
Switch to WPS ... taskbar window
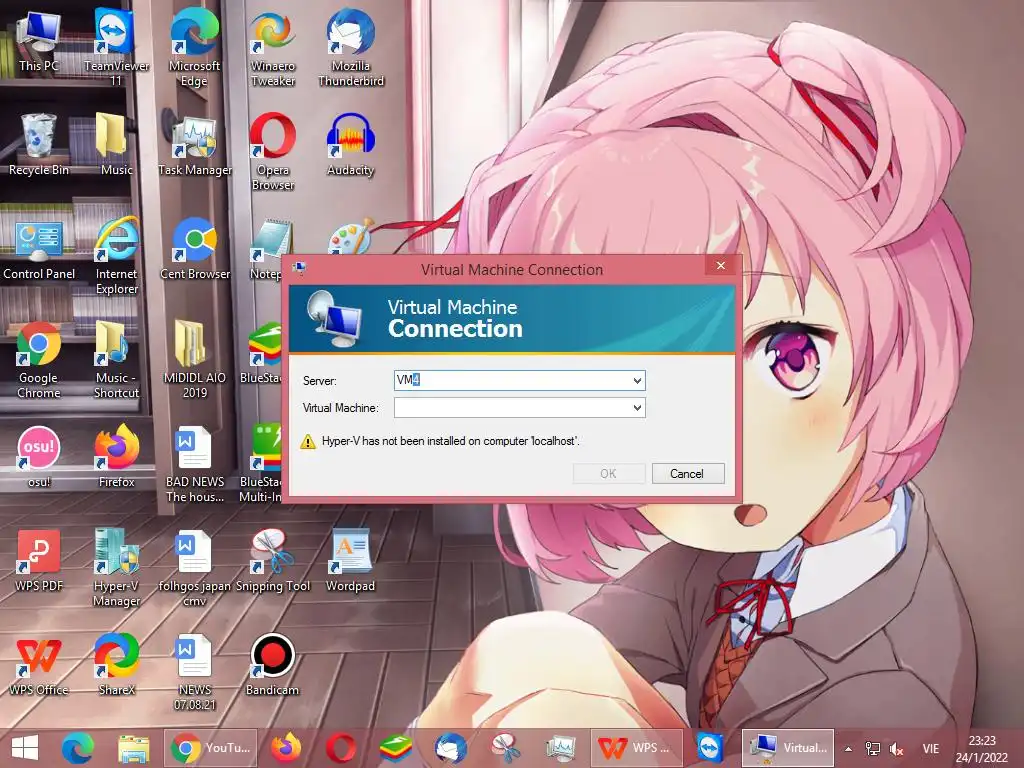(x=636, y=748)
